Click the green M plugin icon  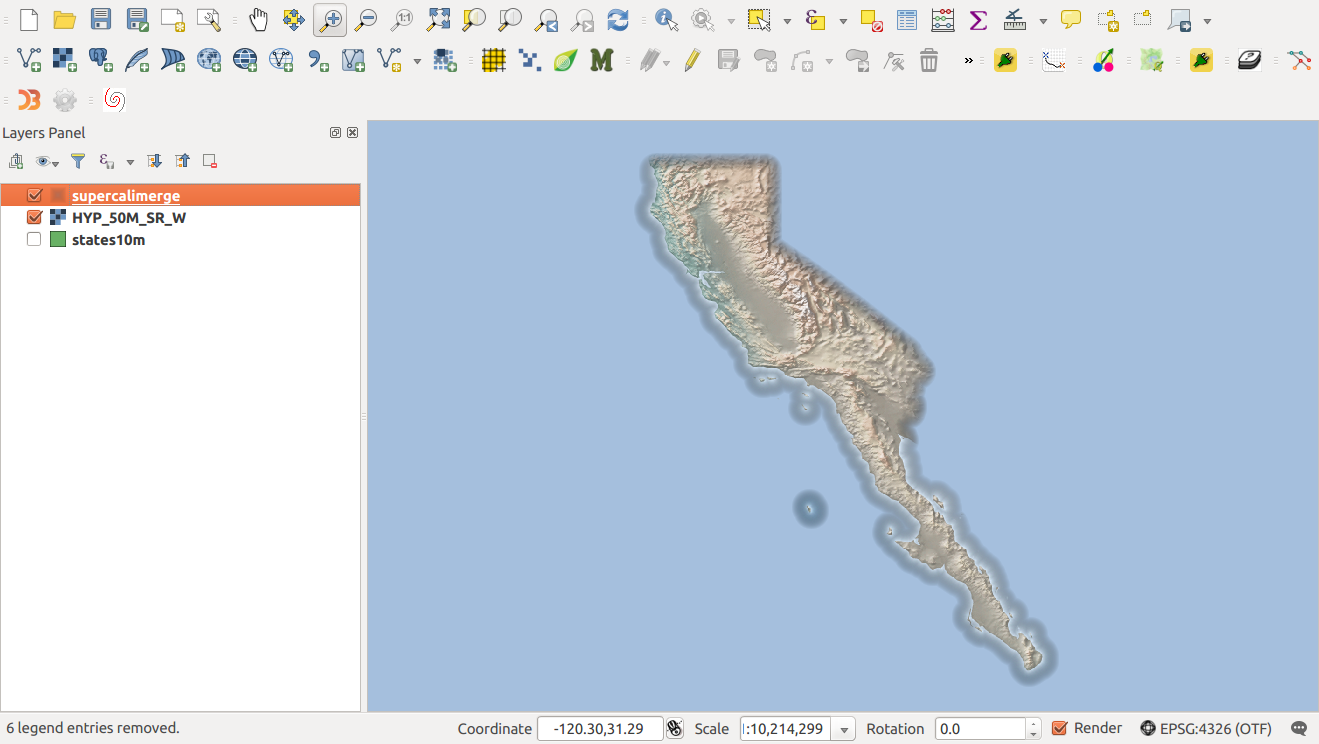[601, 60]
